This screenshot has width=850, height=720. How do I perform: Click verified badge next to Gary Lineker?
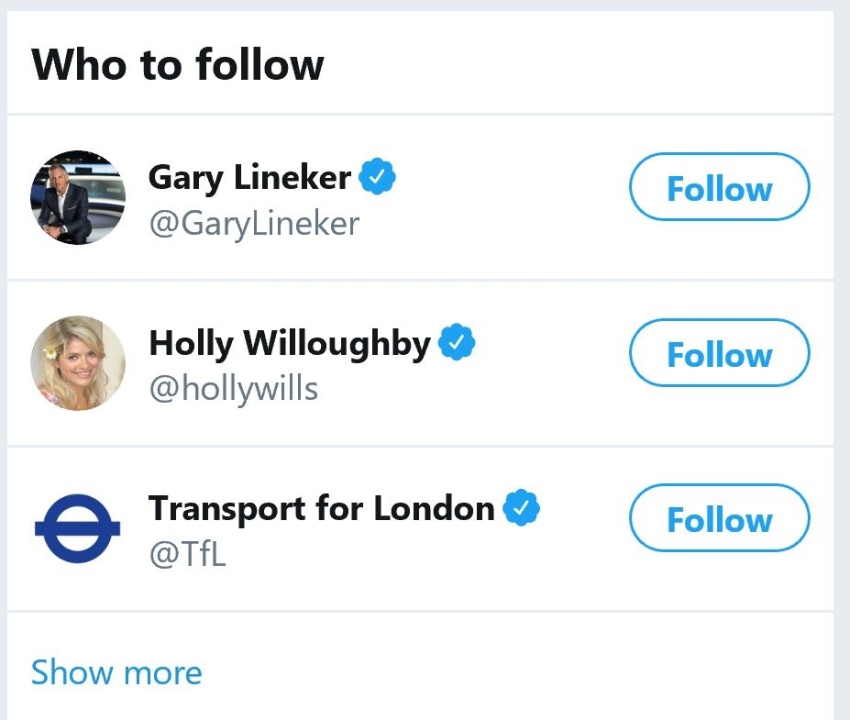click(378, 177)
